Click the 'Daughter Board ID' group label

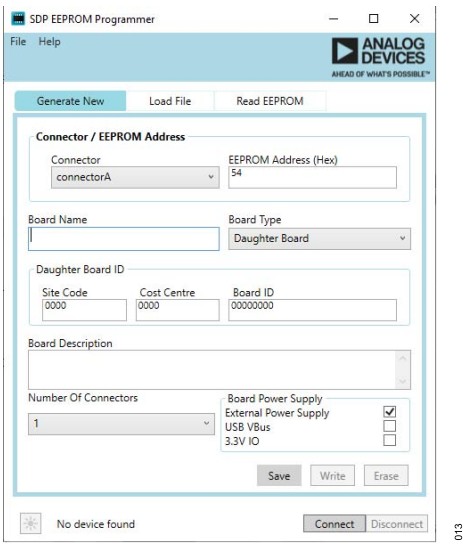point(80,269)
